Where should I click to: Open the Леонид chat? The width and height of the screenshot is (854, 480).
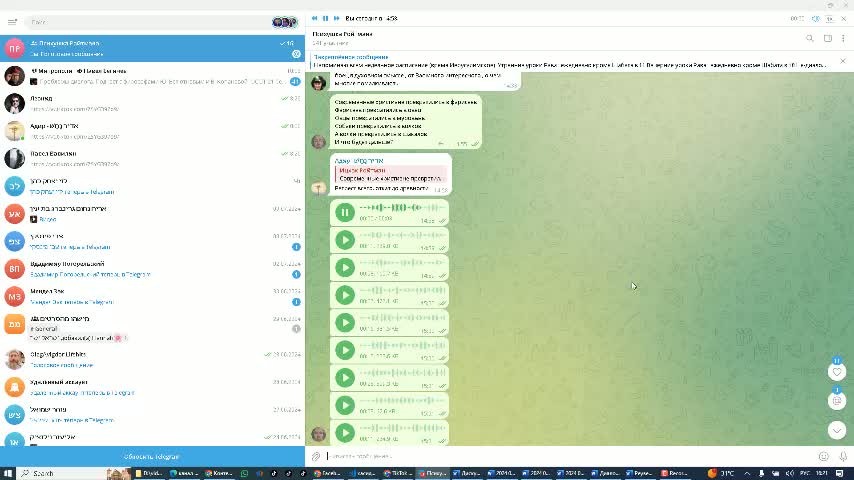click(x=152, y=104)
